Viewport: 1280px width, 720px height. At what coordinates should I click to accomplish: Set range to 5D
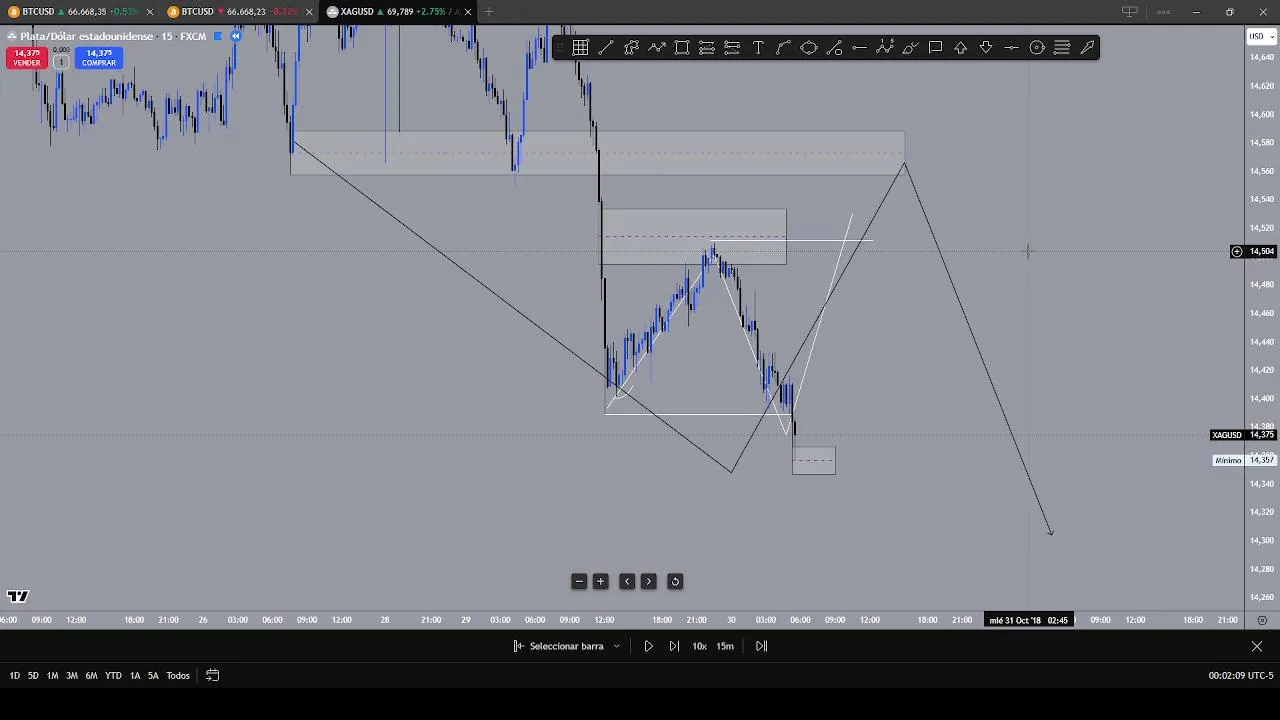33,676
